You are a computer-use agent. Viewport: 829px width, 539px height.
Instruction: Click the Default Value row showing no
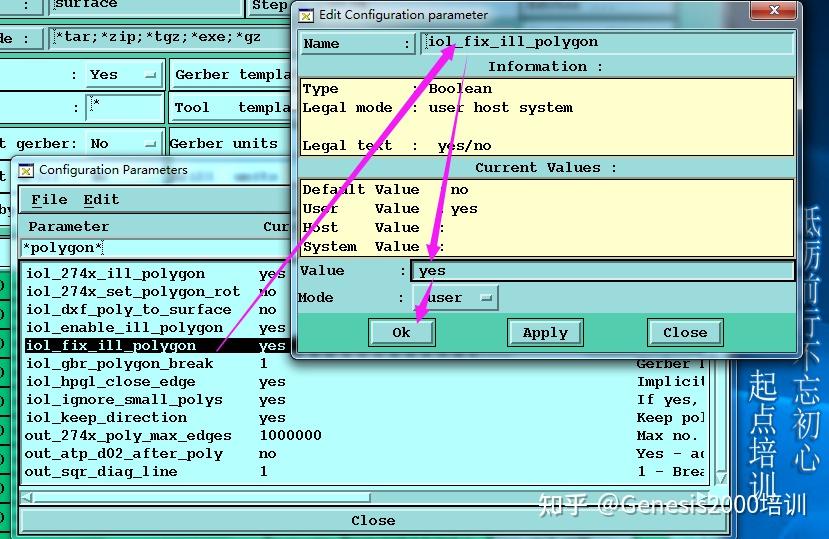[385, 189]
